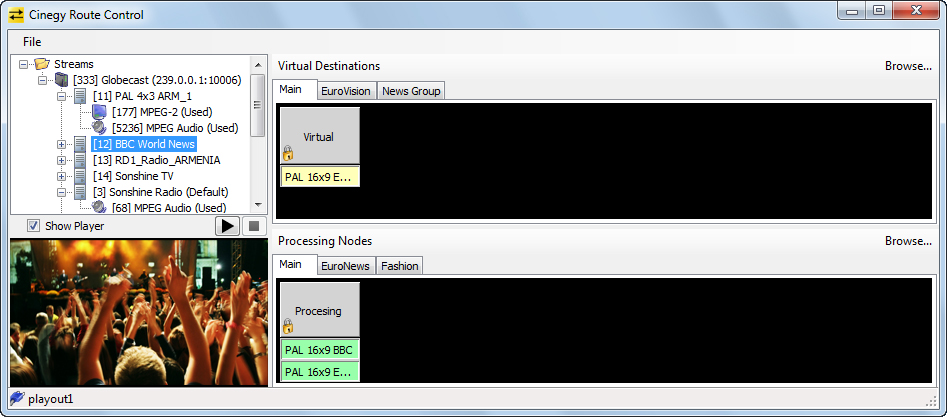The height and width of the screenshot is (417, 947).
Task: Click the playout1 status bar icon
Action: pos(17,399)
